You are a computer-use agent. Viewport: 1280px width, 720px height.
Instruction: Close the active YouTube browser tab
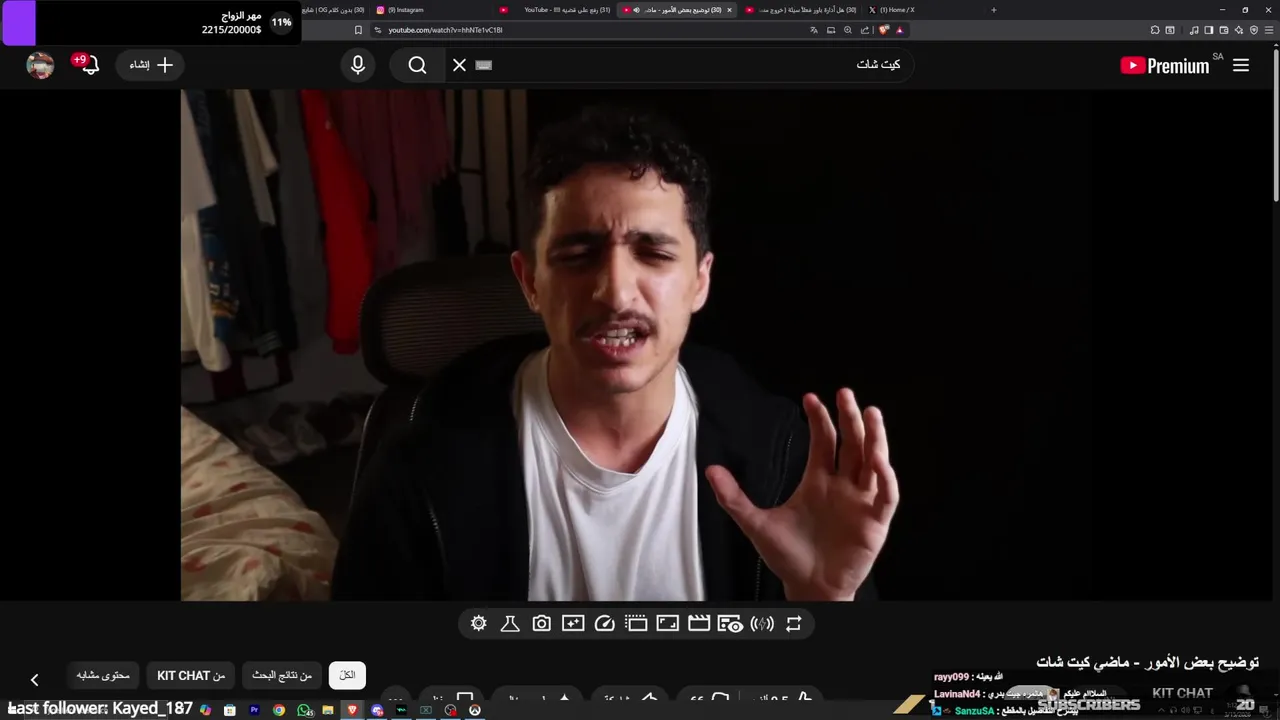point(729,10)
